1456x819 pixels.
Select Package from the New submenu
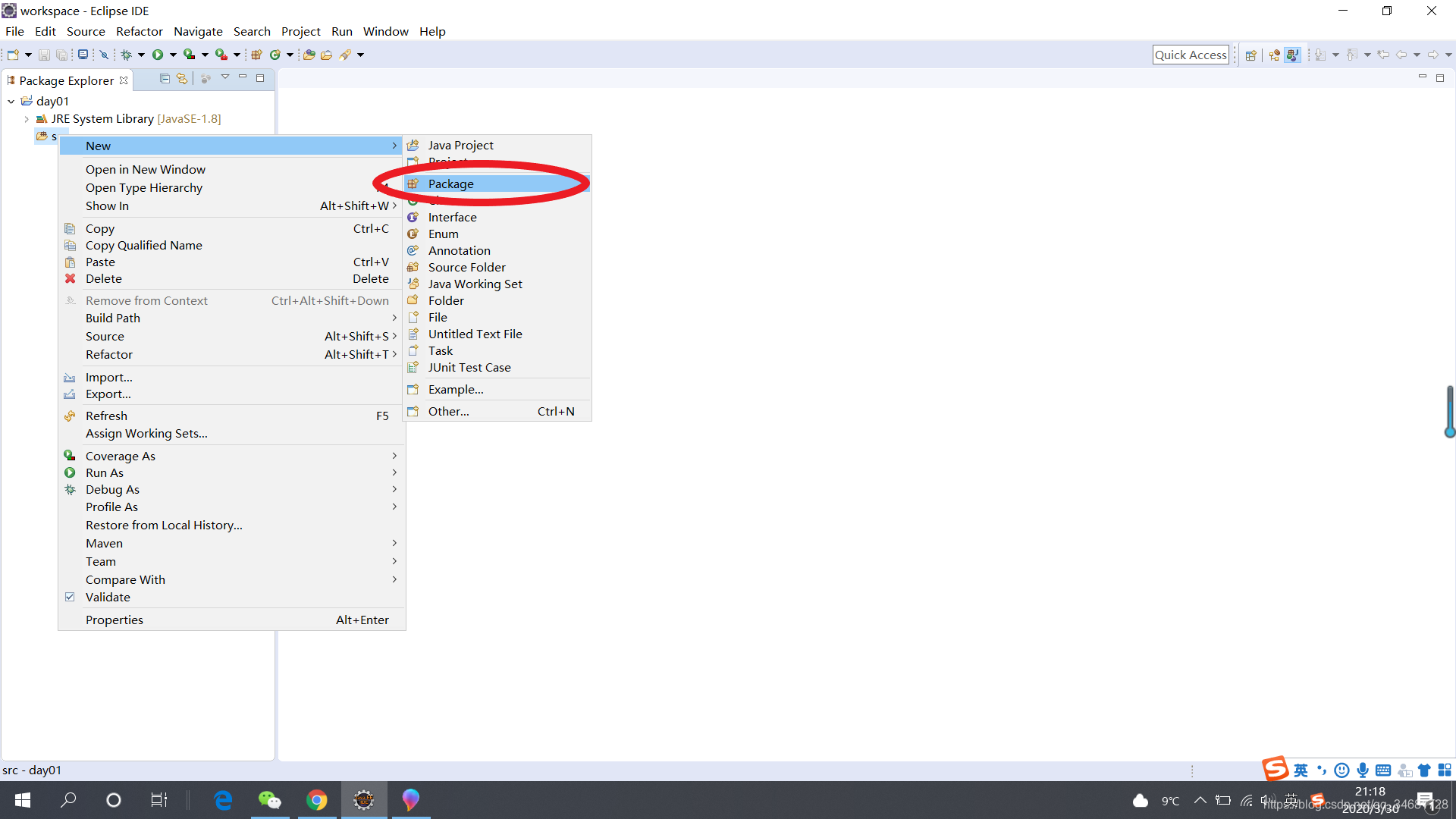click(x=497, y=184)
